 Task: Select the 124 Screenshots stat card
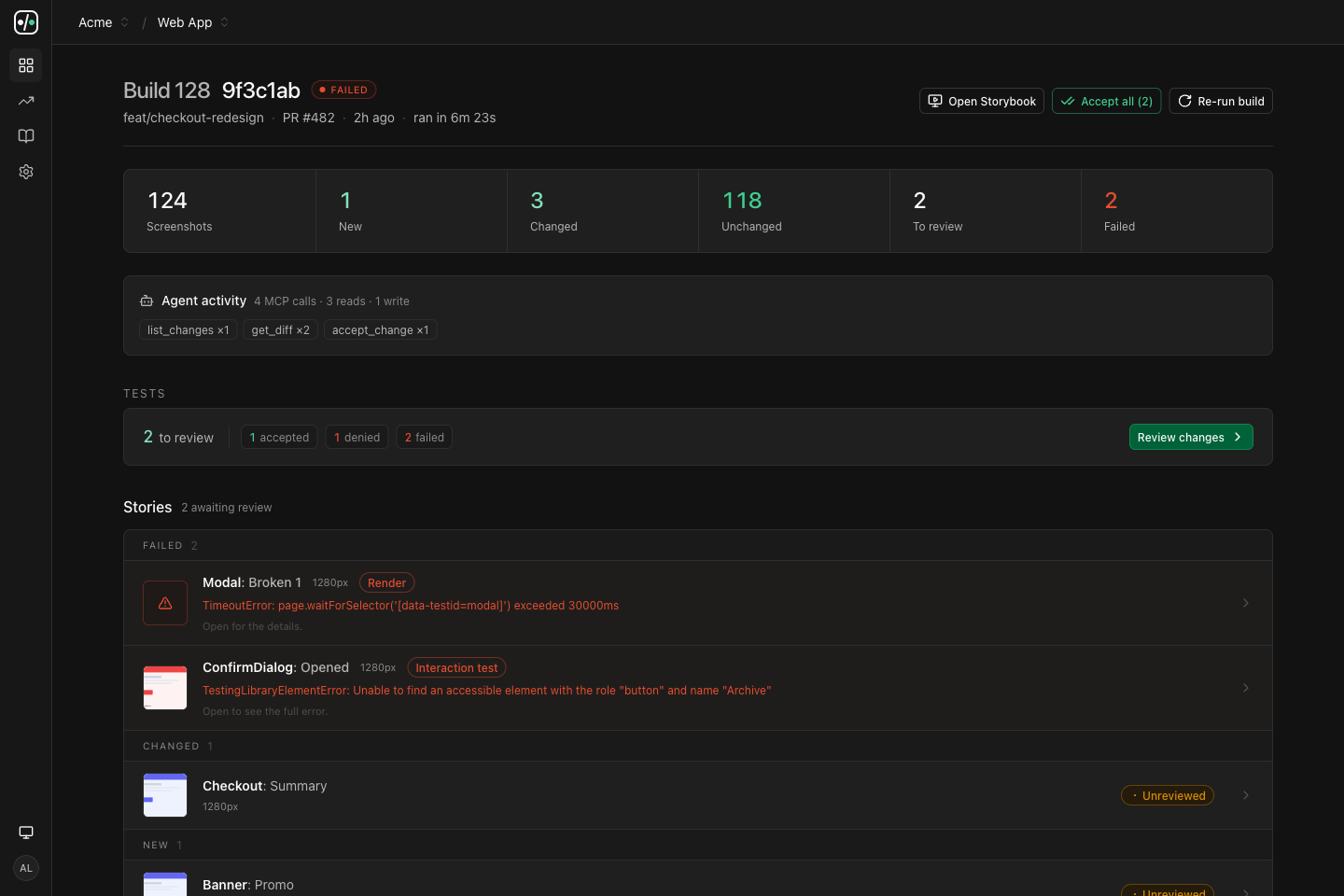tap(219, 211)
